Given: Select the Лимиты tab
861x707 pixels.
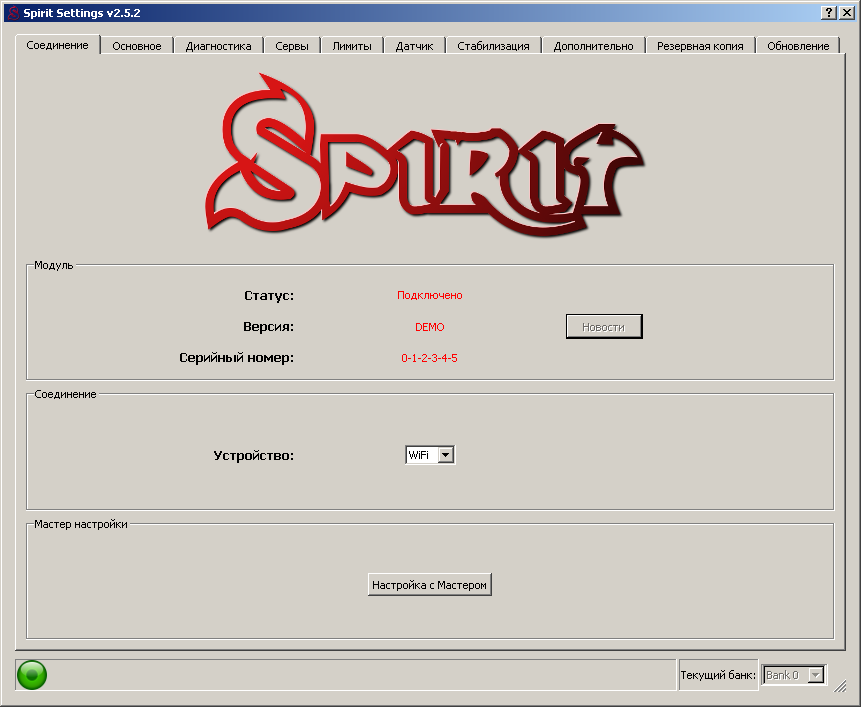Looking at the screenshot, I should 352,46.
